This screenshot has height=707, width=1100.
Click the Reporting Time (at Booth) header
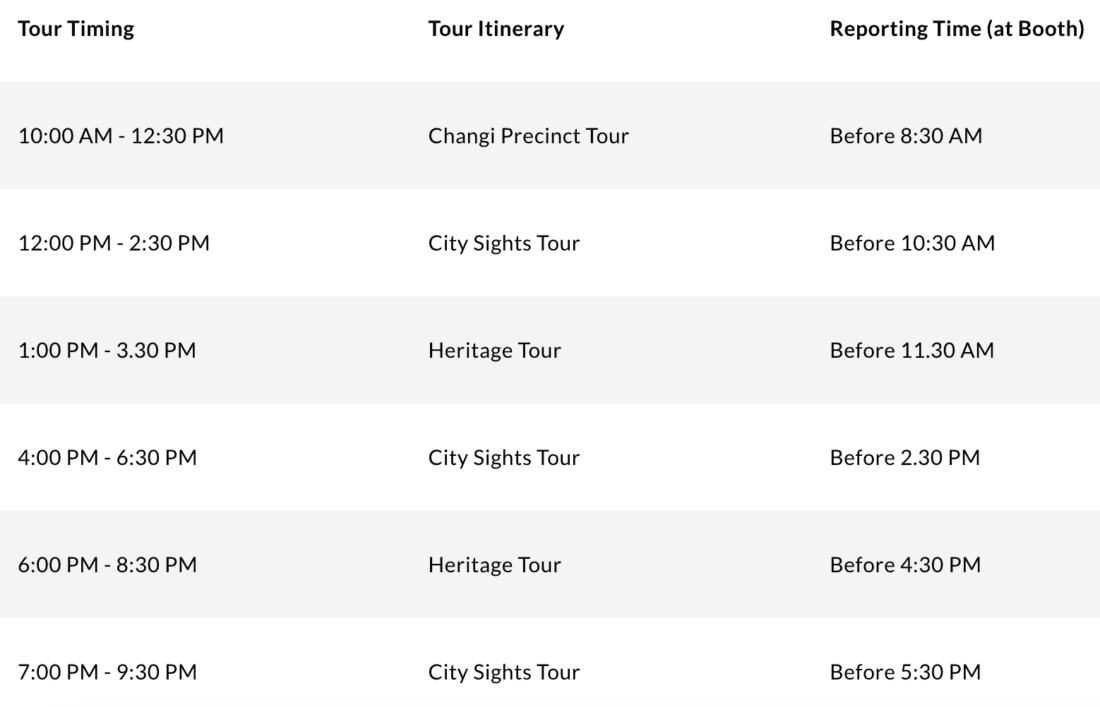(x=956, y=29)
